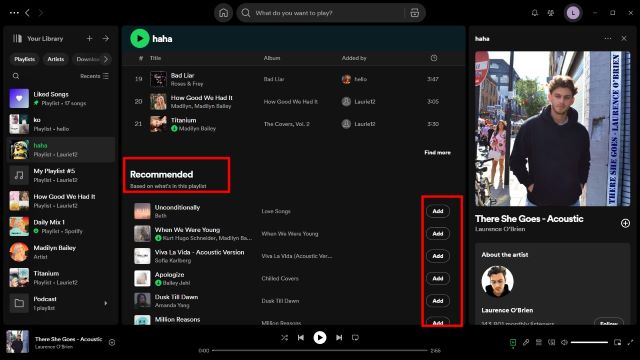Add When We Were Young to playlist
The height and width of the screenshot is (360, 640).
click(438, 233)
